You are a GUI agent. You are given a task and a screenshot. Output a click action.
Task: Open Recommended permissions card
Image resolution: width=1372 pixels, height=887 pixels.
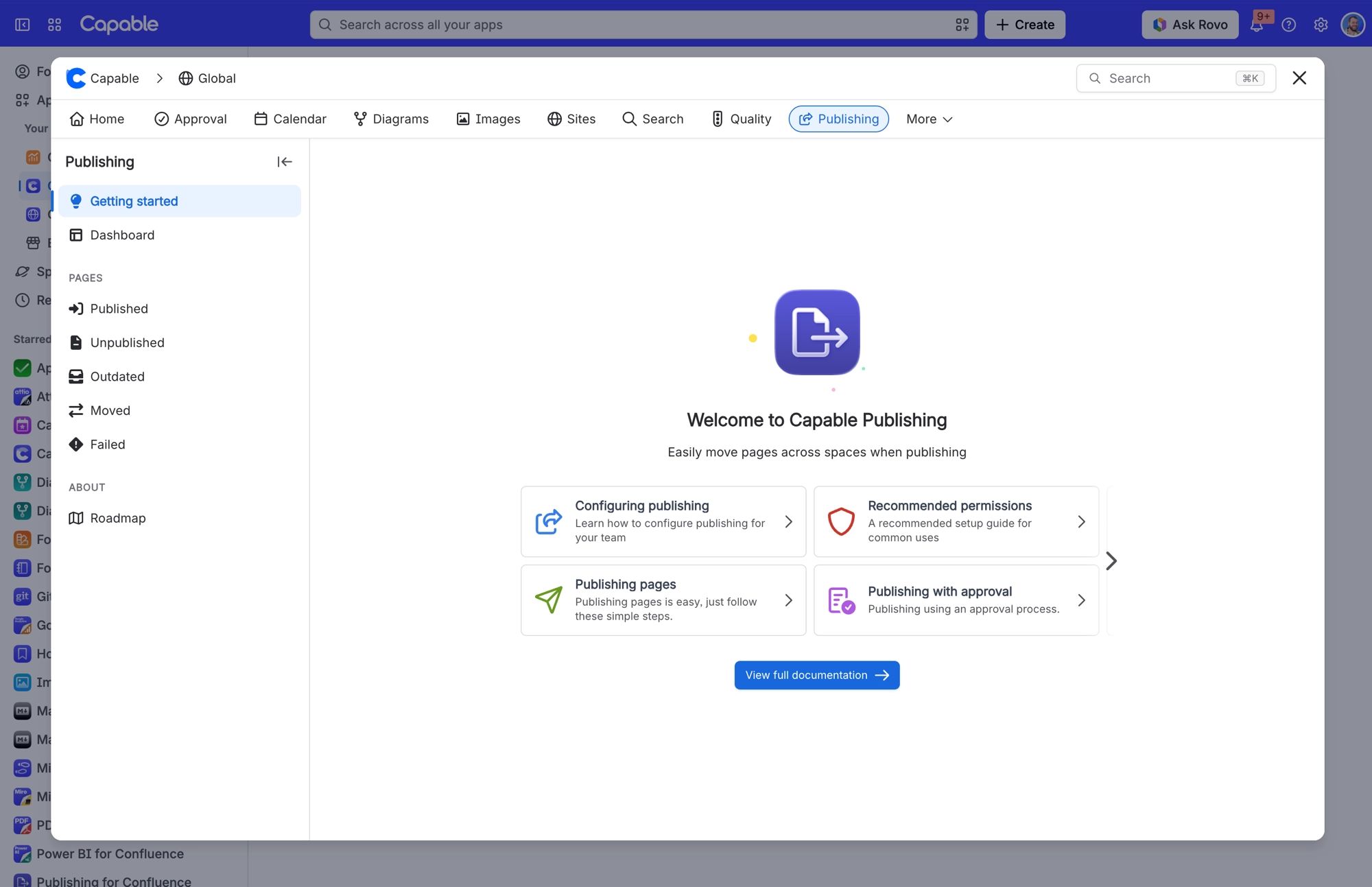coord(956,521)
